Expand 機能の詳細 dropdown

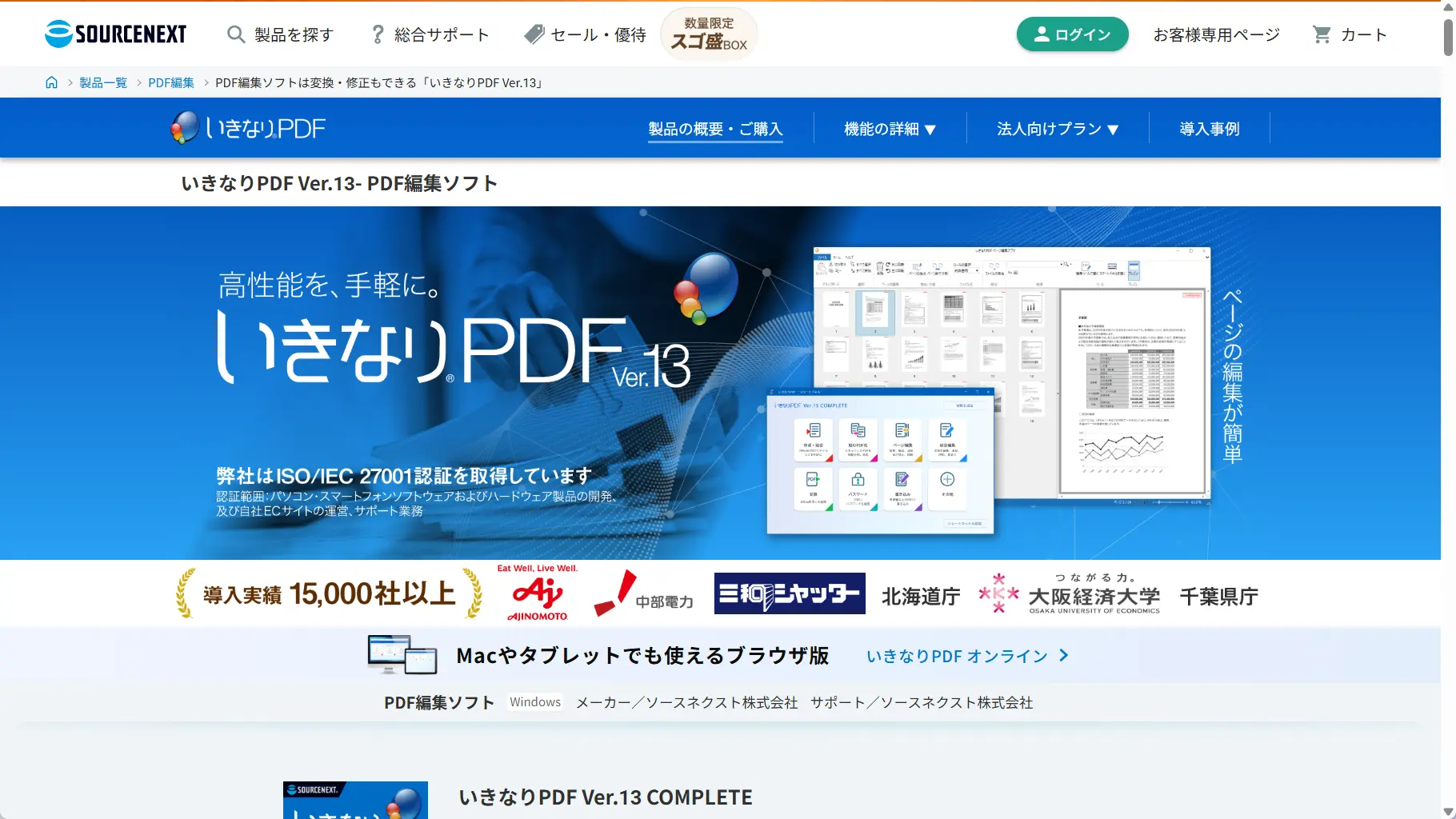[x=890, y=129]
